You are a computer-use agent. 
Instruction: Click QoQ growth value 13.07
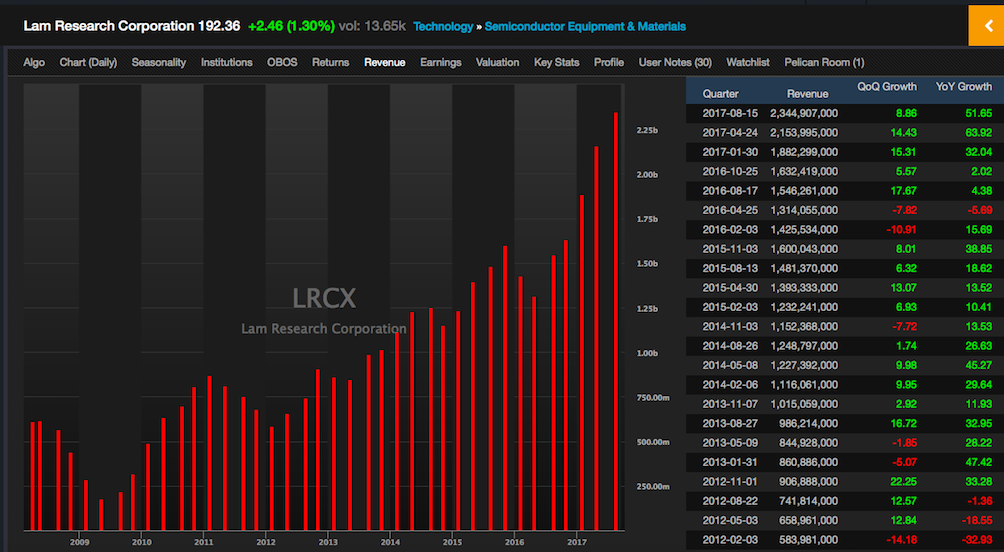pyautogui.click(x=903, y=288)
